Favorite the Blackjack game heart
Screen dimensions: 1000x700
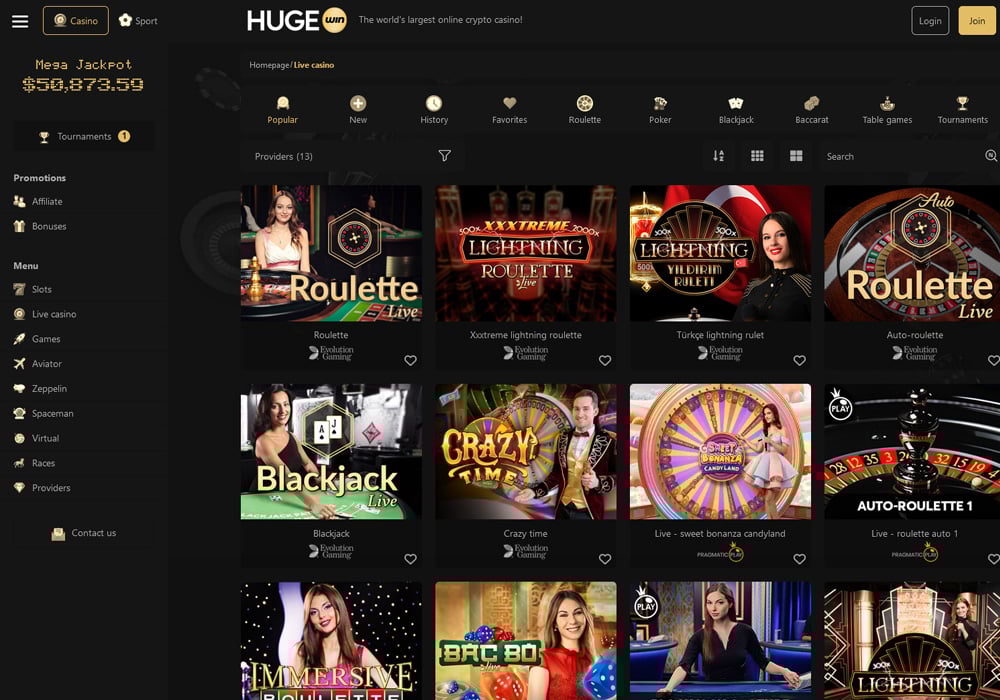(x=410, y=559)
